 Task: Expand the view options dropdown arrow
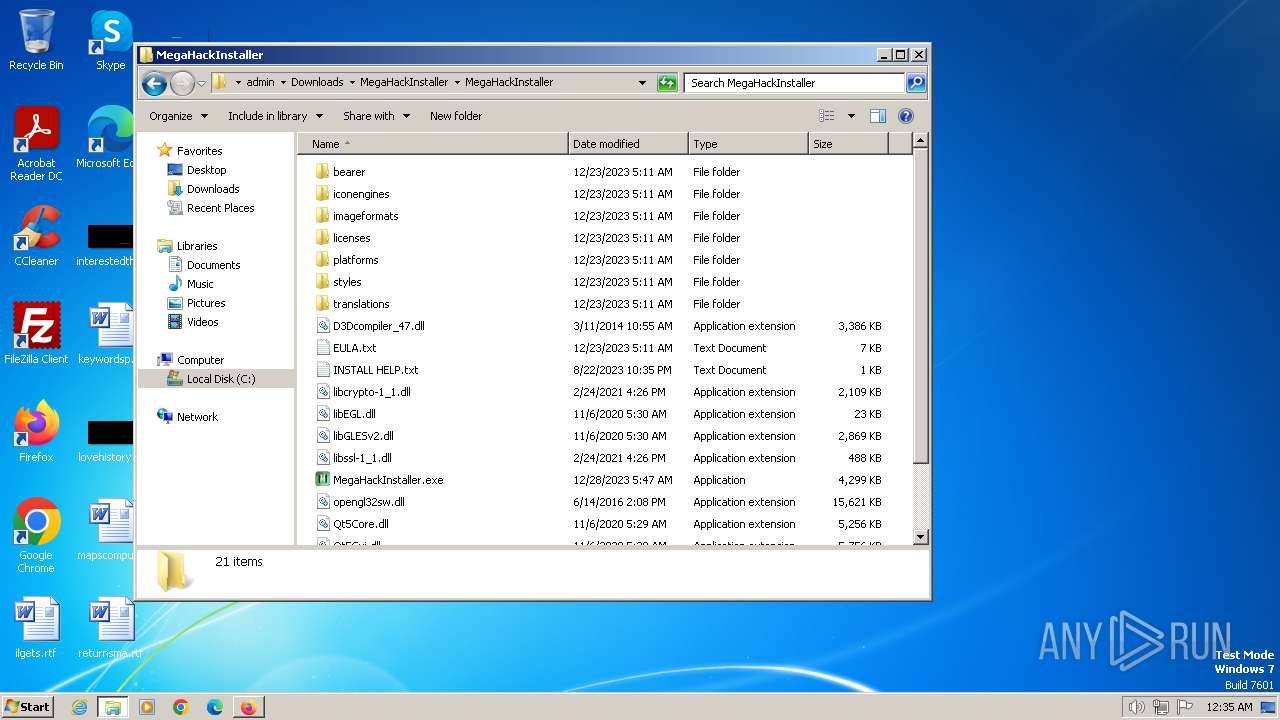[x=851, y=116]
